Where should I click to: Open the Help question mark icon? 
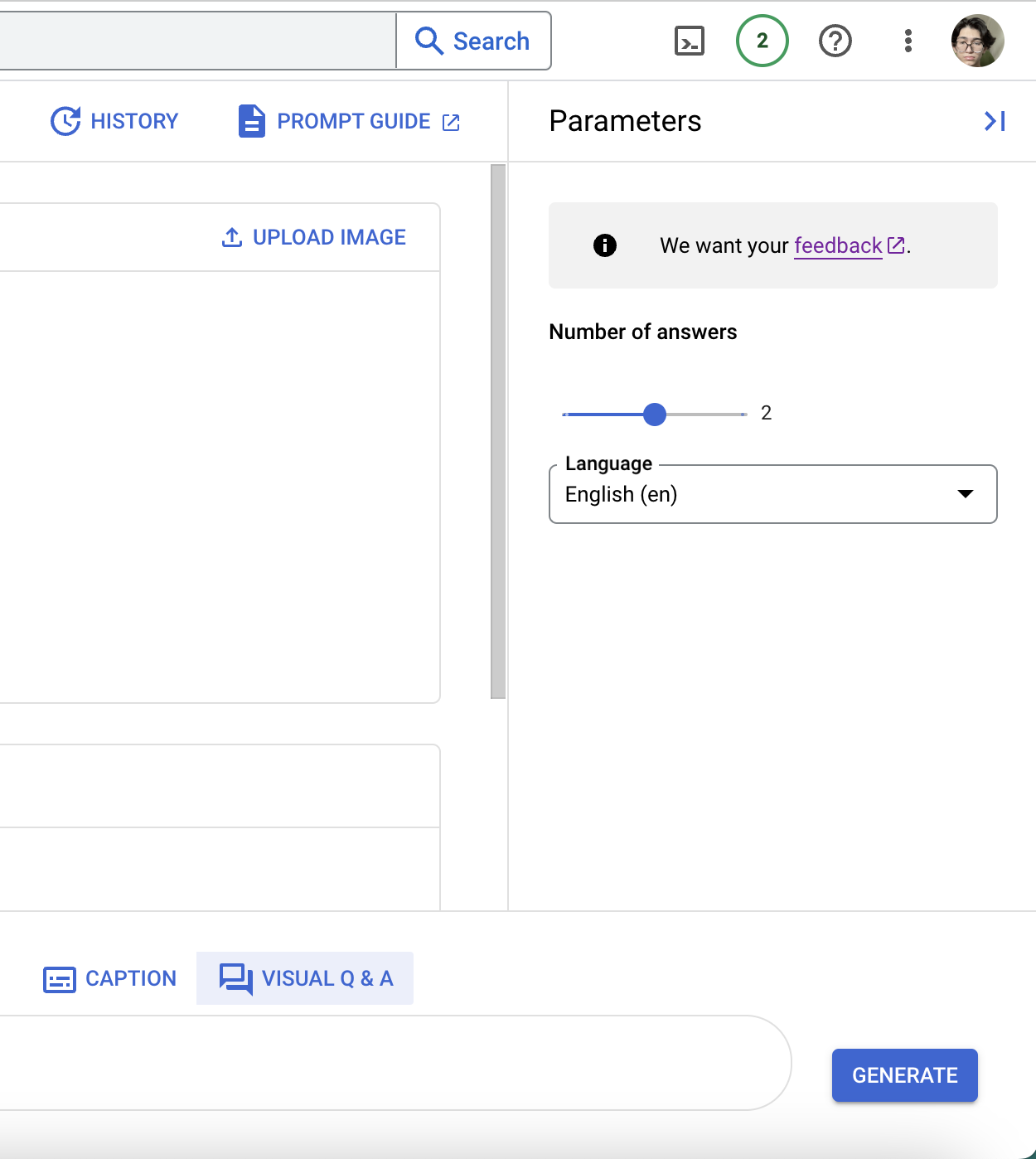(835, 41)
